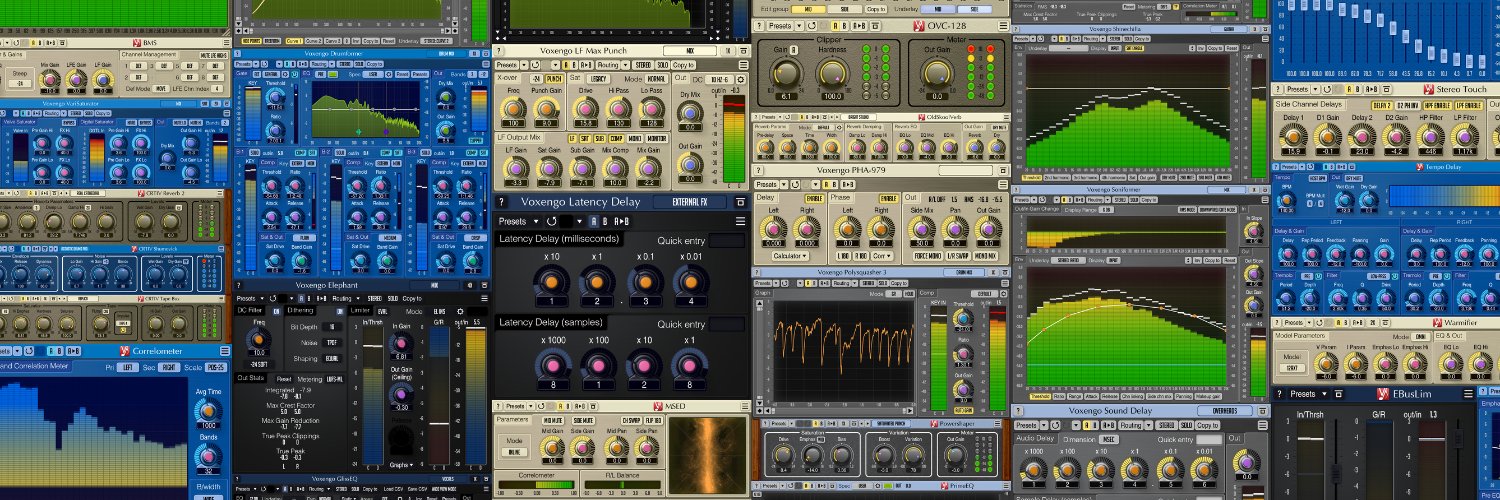The width and height of the screenshot is (1500, 500).
Task: Open LF Max Punch settings gear
Action: pyautogui.click(x=741, y=79)
